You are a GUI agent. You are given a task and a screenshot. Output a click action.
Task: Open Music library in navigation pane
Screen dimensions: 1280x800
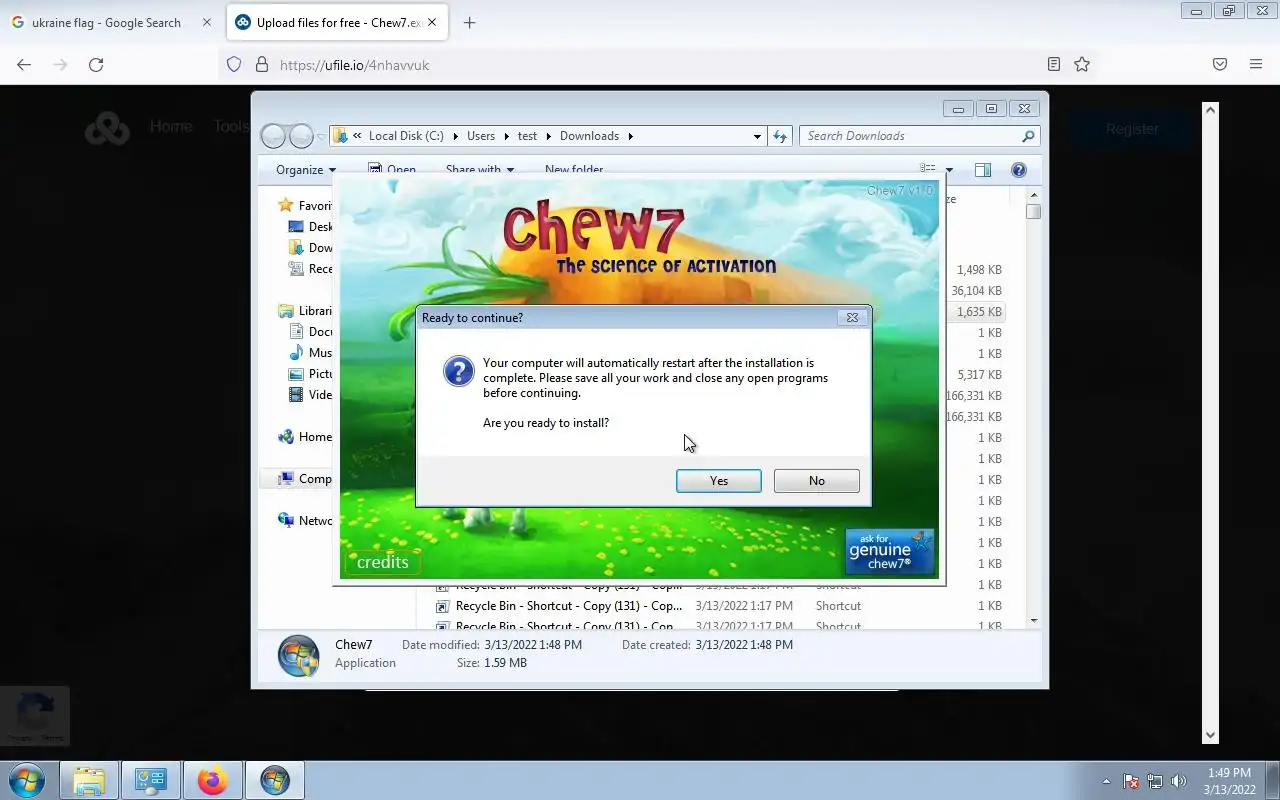[311, 352]
